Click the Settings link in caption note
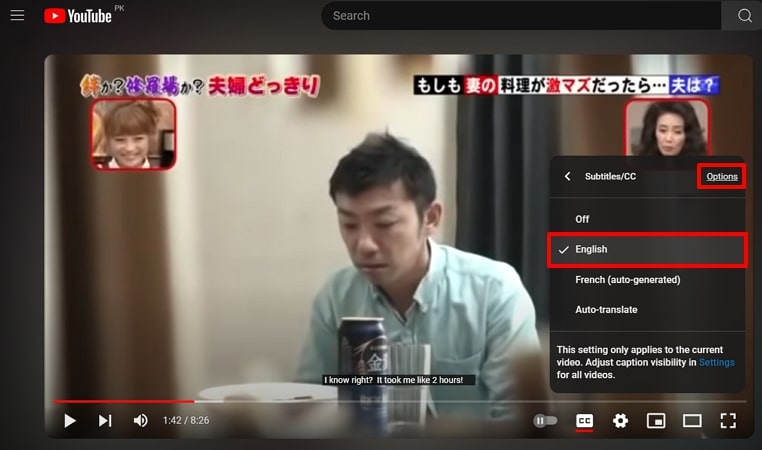 point(716,362)
